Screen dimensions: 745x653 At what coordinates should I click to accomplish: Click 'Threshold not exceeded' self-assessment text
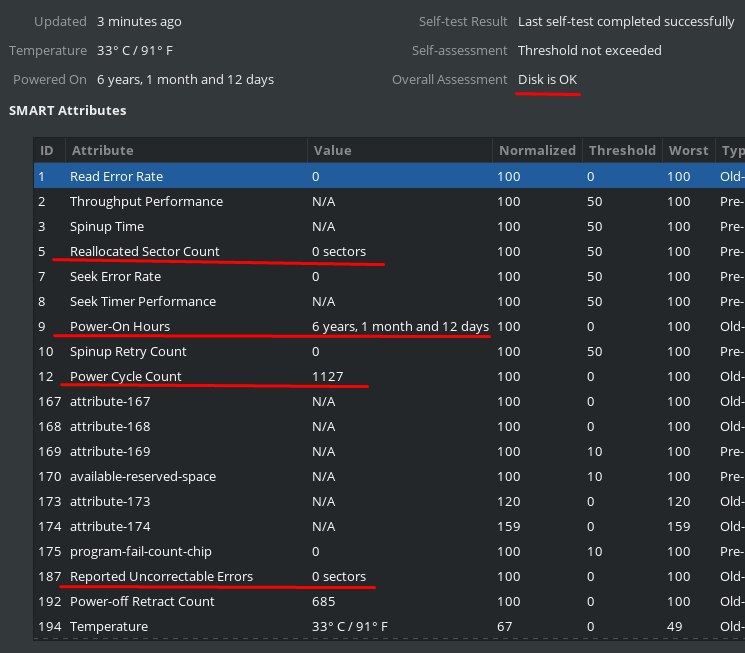point(590,50)
